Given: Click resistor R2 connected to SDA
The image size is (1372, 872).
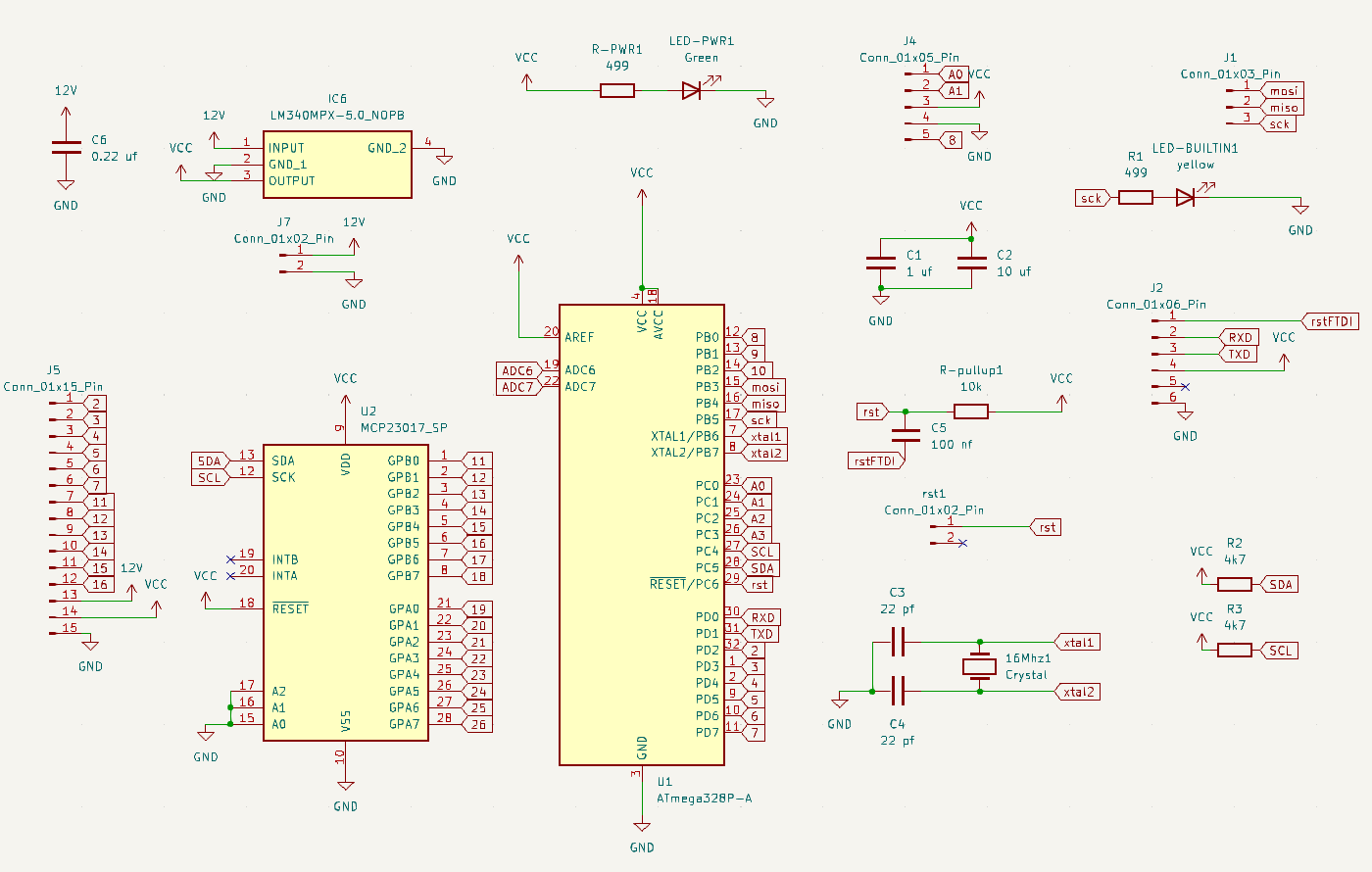Looking at the screenshot, I should click(x=1234, y=584).
